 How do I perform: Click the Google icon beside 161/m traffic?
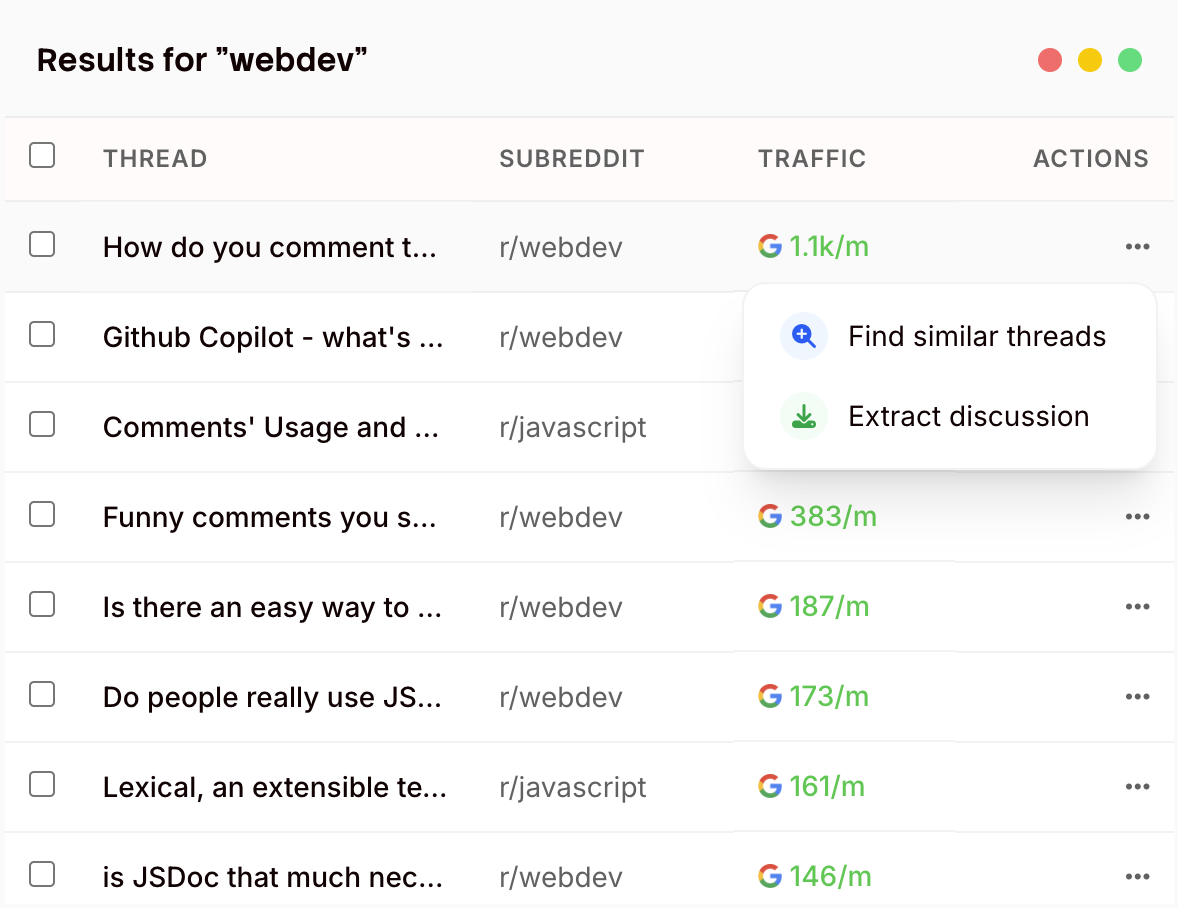[x=769, y=786]
